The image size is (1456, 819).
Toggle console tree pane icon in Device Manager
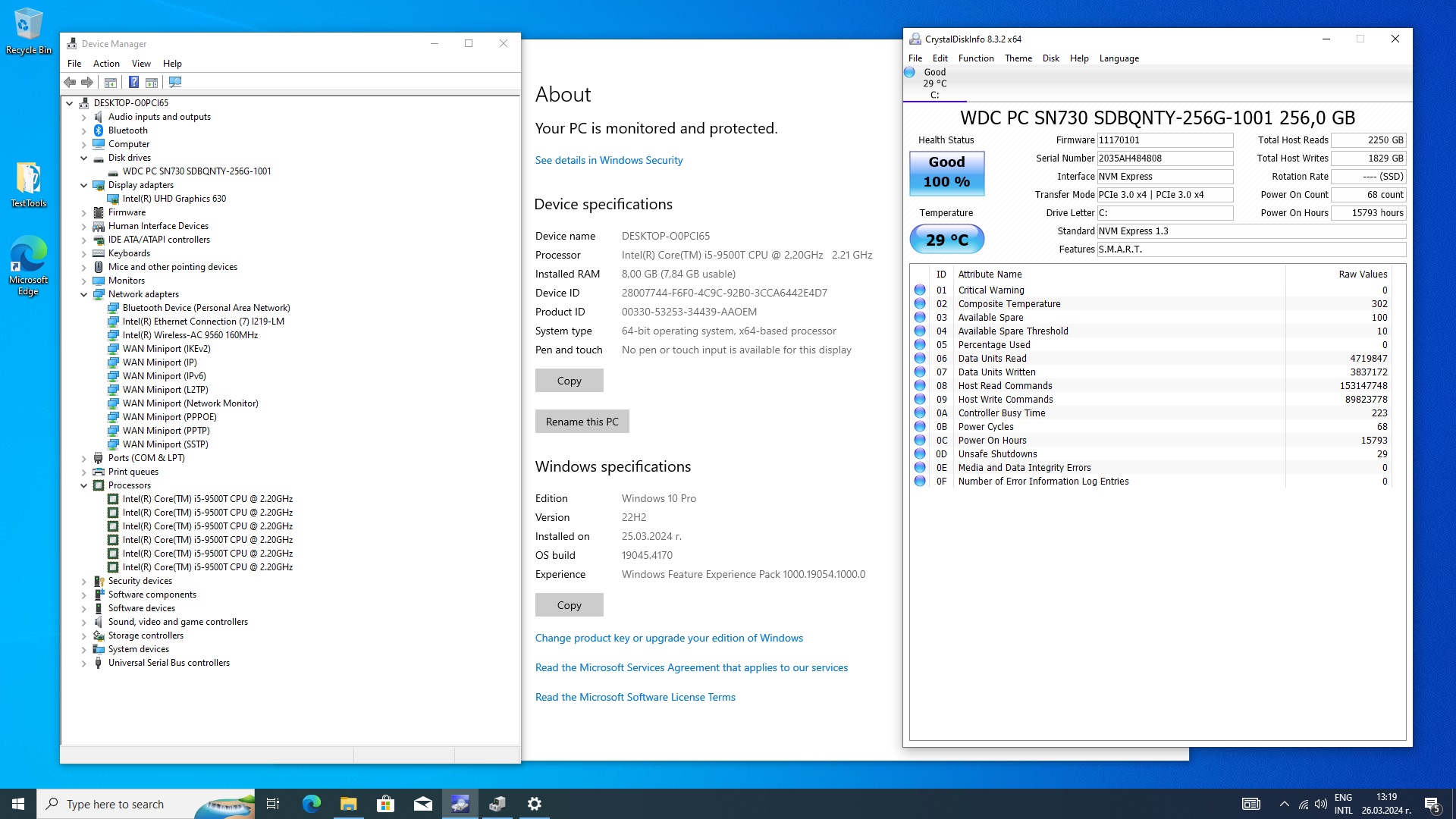pos(111,82)
